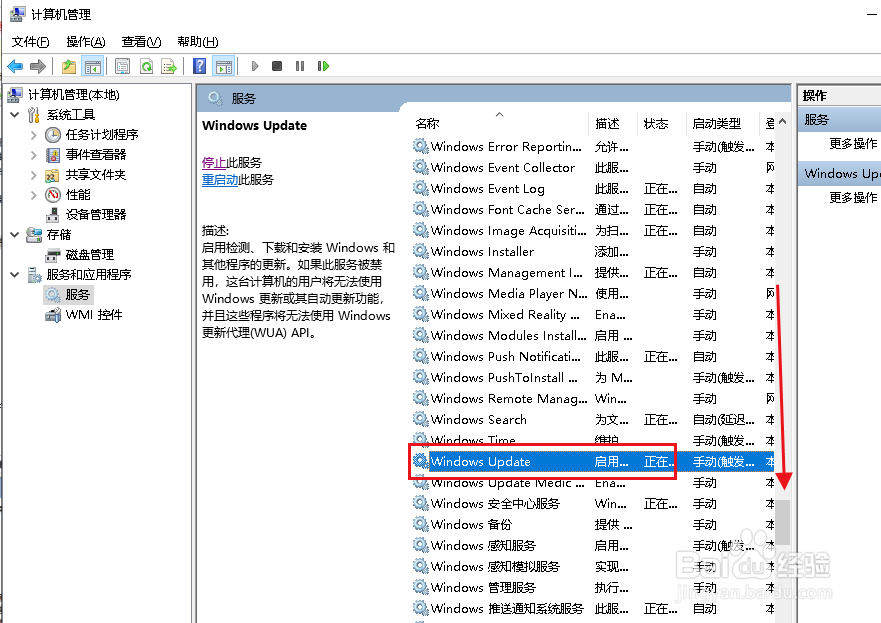Screen dimensions: 881x623
Task: Select Windows Modules Installer service
Action: [593, 335]
